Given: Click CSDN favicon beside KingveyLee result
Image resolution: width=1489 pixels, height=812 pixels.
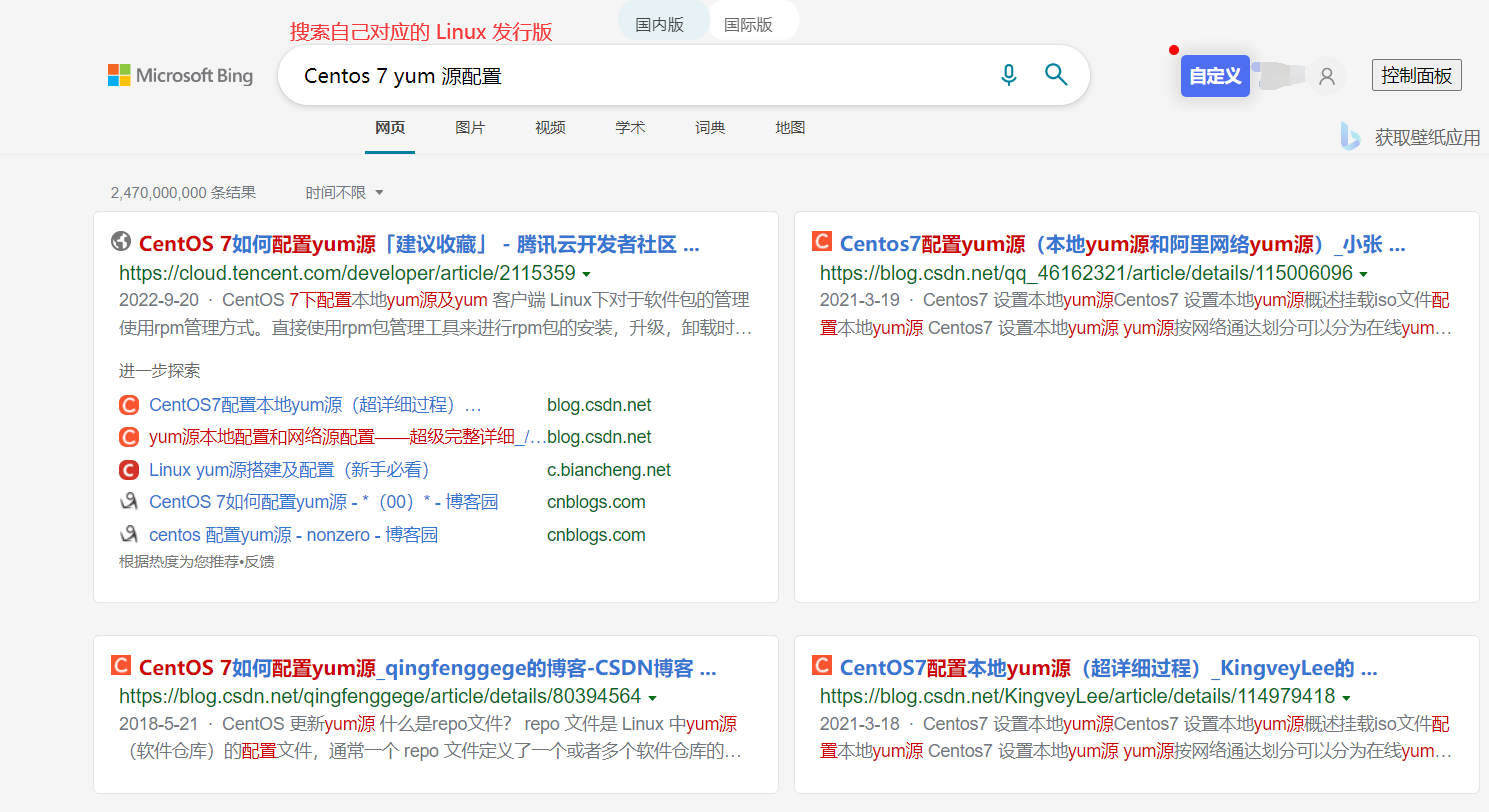Looking at the screenshot, I should coord(822,665).
